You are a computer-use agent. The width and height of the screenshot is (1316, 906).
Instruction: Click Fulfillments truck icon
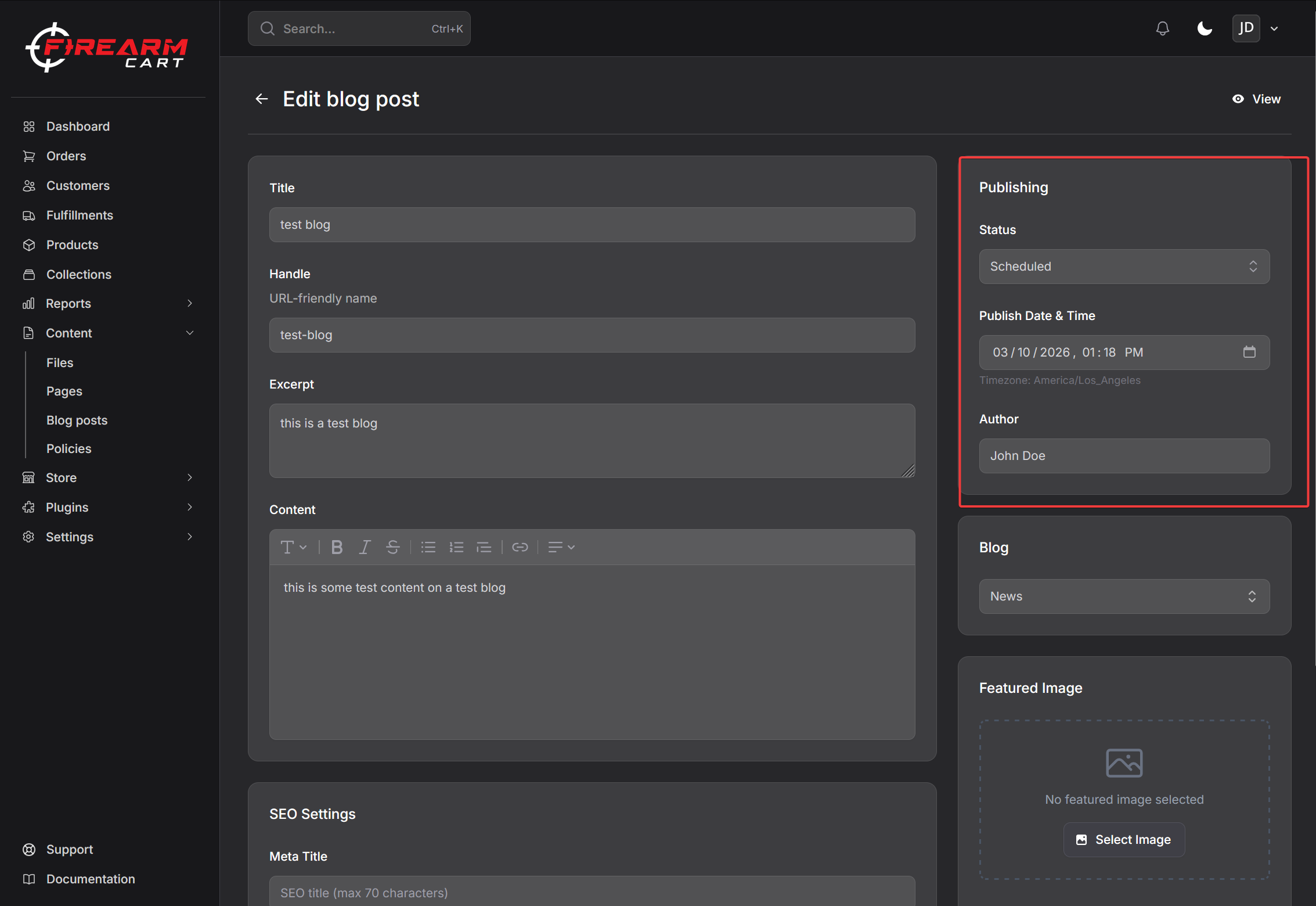pyautogui.click(x=29, y=215)
